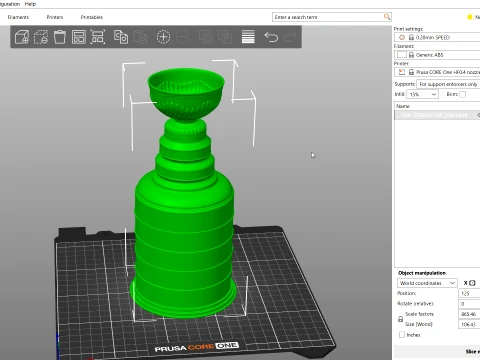The image size is (480, 360).
Task: Click the Delete selected object icon
Action: pyautogui.click(x=41, y=37)
